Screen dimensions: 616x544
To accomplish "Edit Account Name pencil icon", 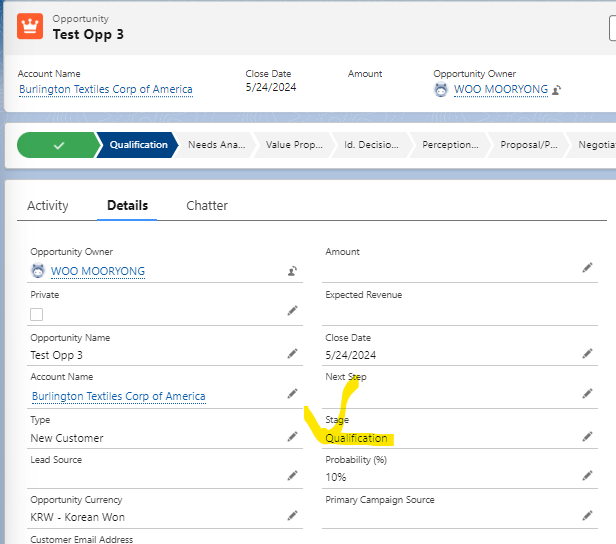I will pos(292,393).
